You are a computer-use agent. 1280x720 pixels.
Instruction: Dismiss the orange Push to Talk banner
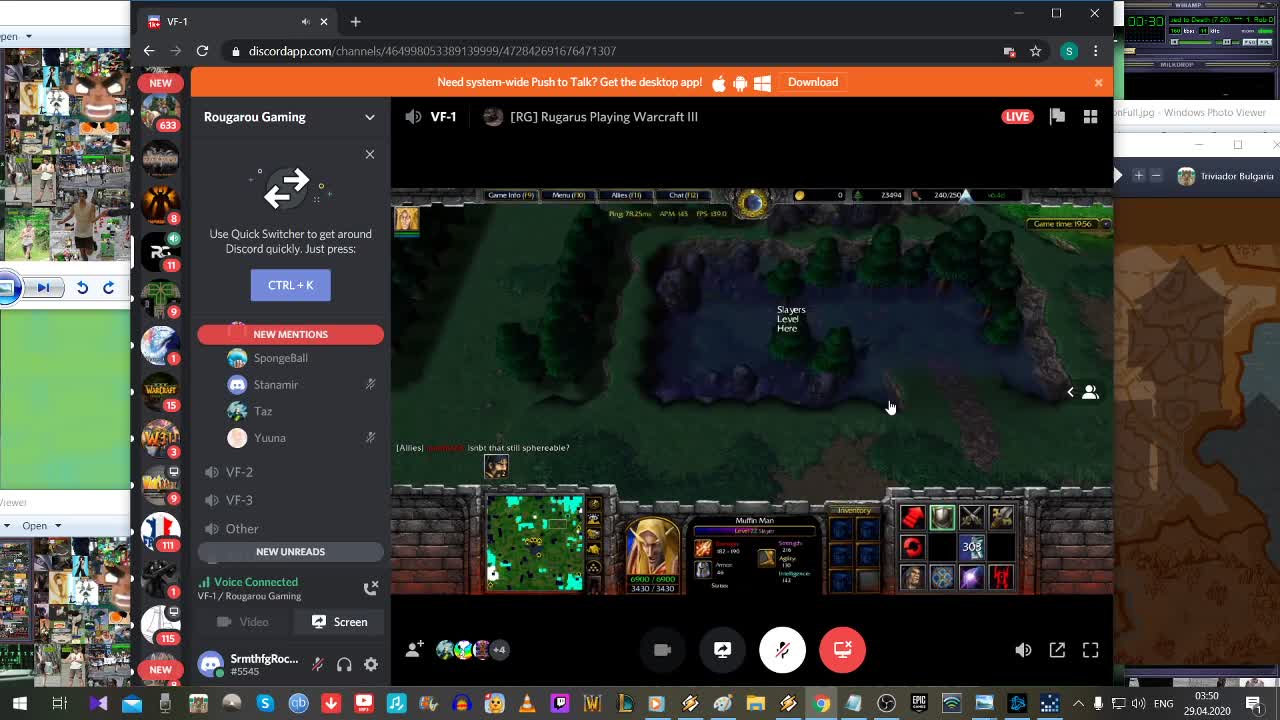pyautogui.click(x=1098, y=82)
